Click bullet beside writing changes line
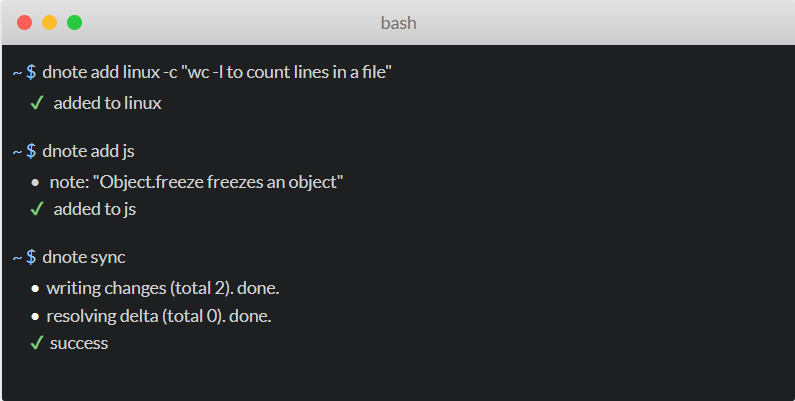The height and width of the screenshot is (401, 795). [35, 288]
